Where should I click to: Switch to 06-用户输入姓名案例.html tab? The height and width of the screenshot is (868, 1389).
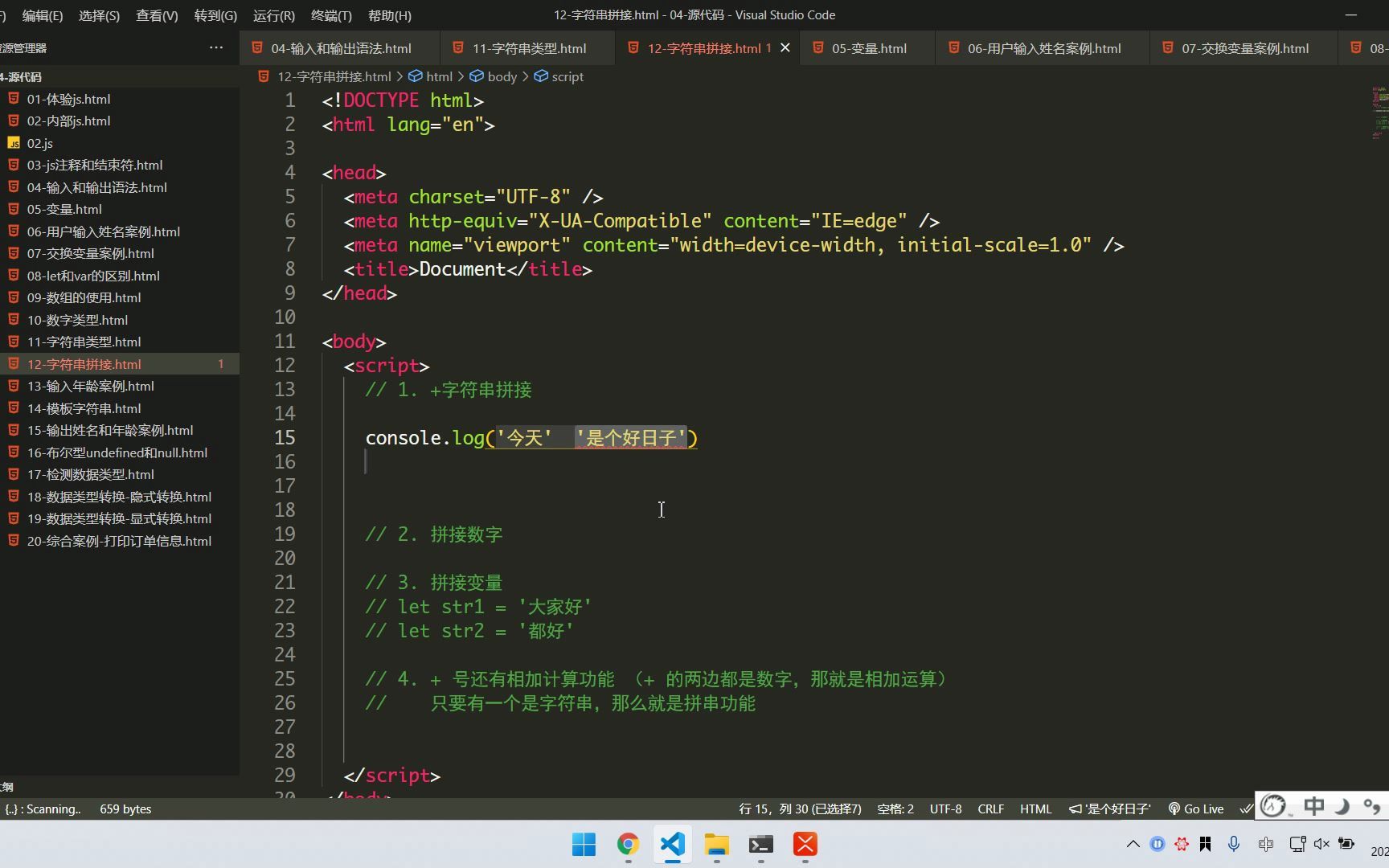pyautogui.click(x=1043, y=48)
